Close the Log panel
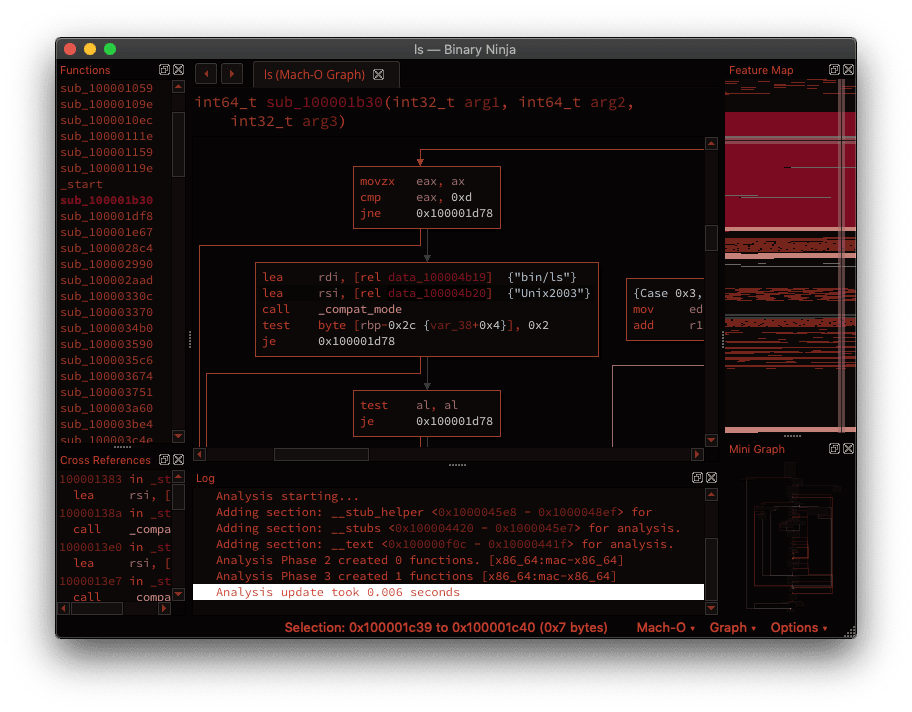The height and width of the screenshot is (712, 912). click(x=710, y=478)
